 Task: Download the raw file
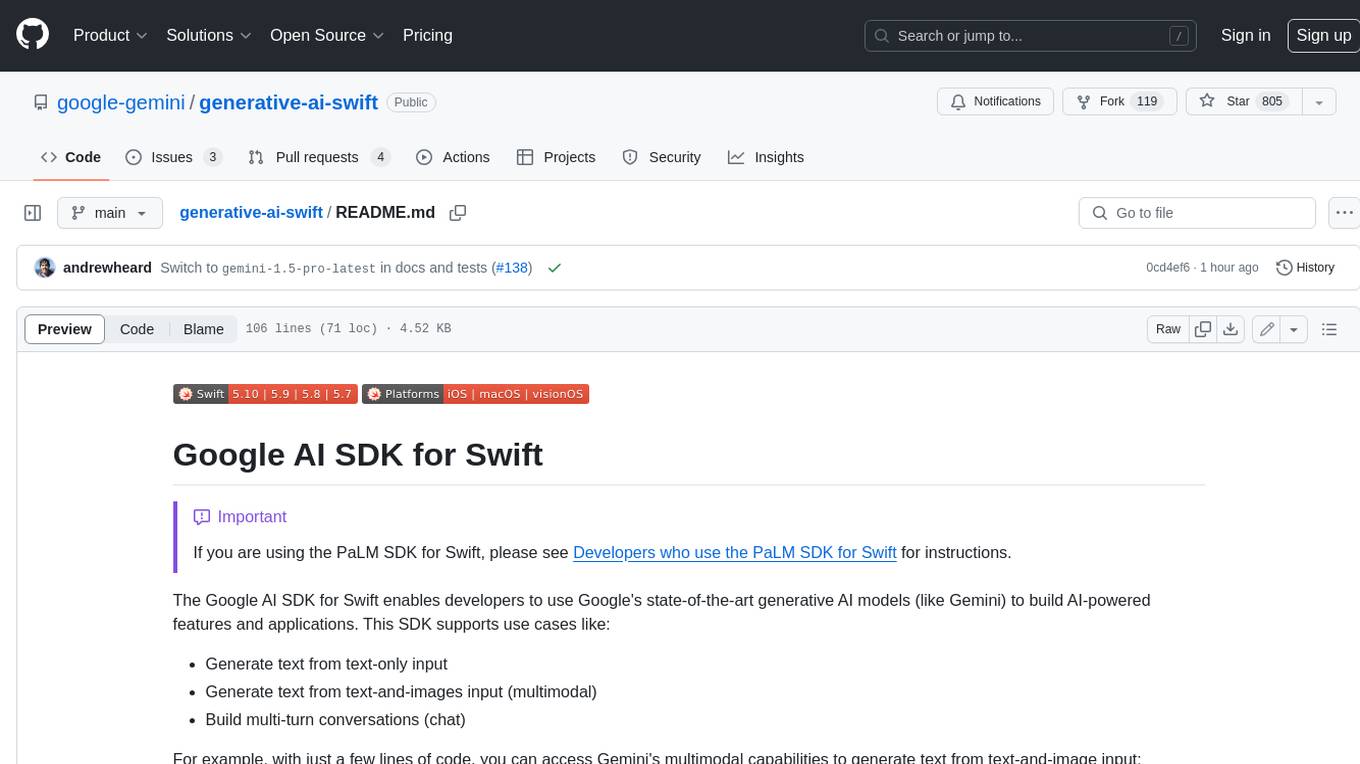pos(1231,329)
